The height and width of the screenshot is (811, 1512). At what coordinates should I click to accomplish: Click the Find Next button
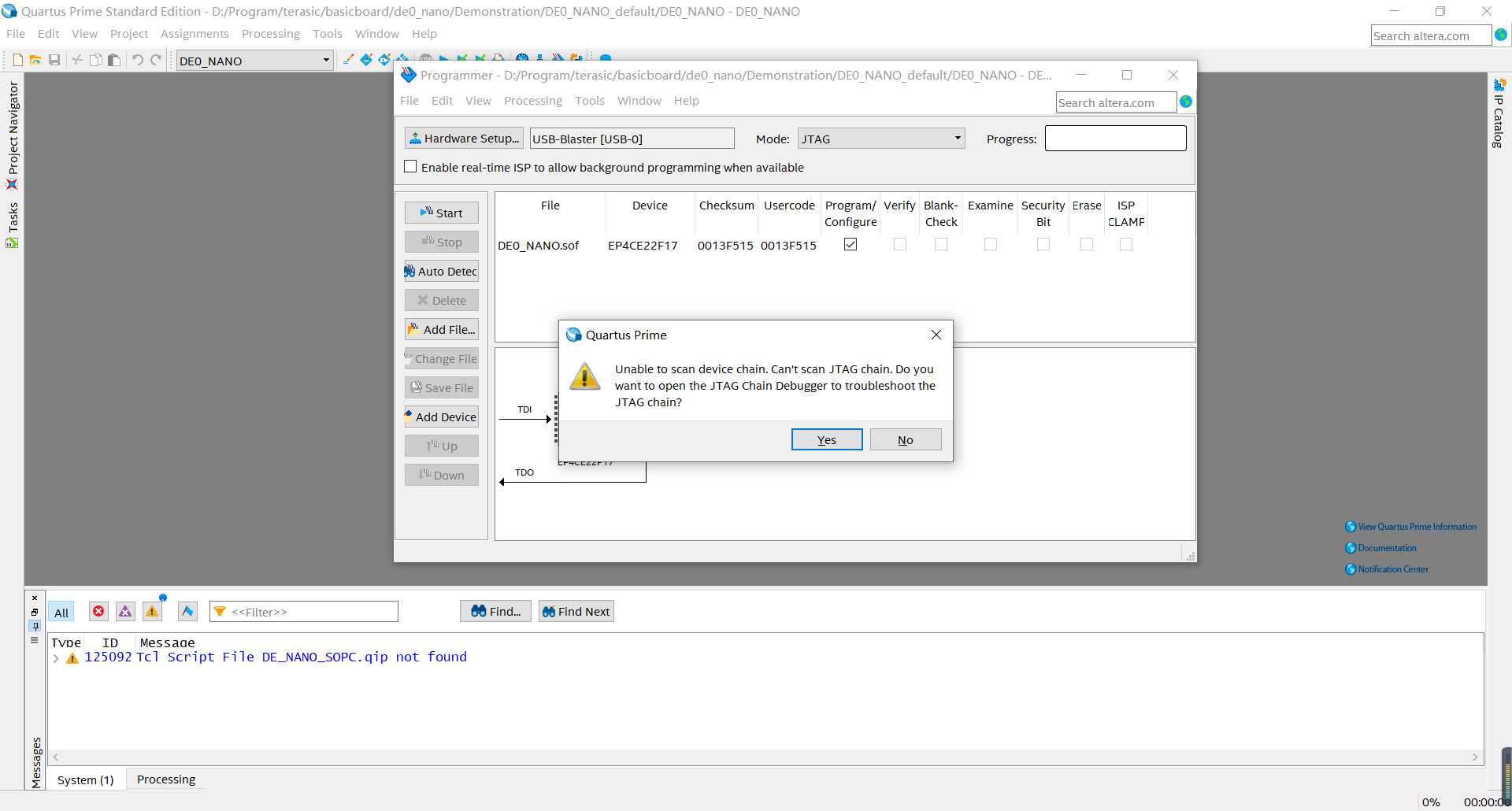point(576,611)
